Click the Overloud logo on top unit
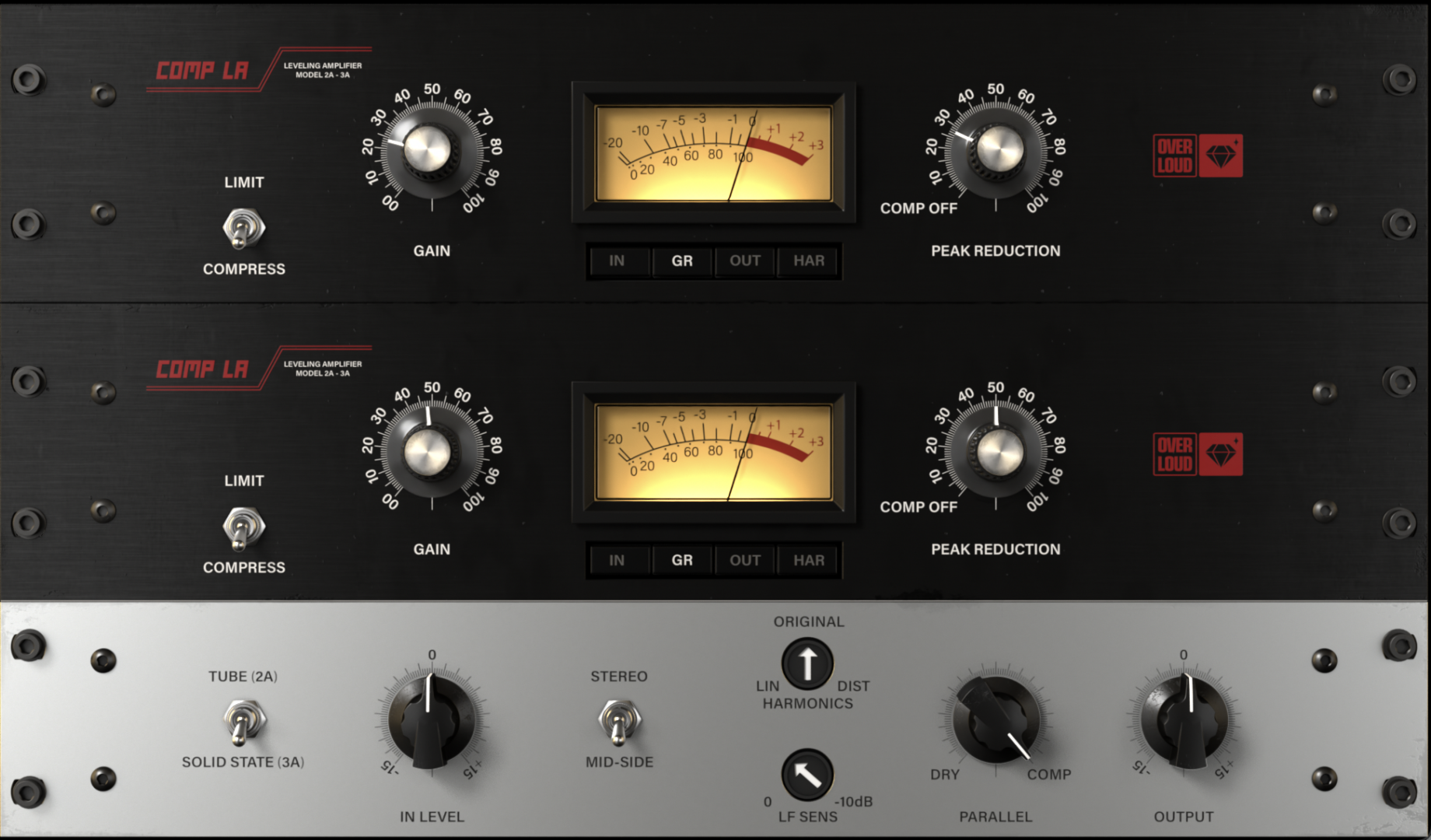The height and width of the screenshot is (840, 1431). pos(1197,156)
